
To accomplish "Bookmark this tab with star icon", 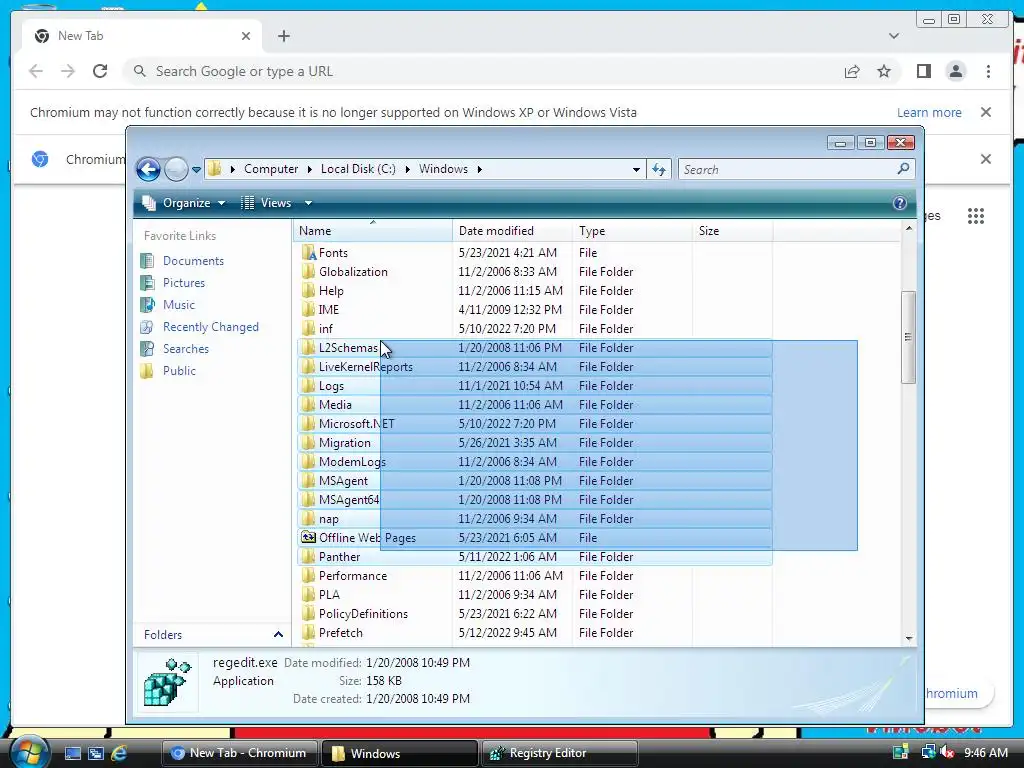I will 884,71.
